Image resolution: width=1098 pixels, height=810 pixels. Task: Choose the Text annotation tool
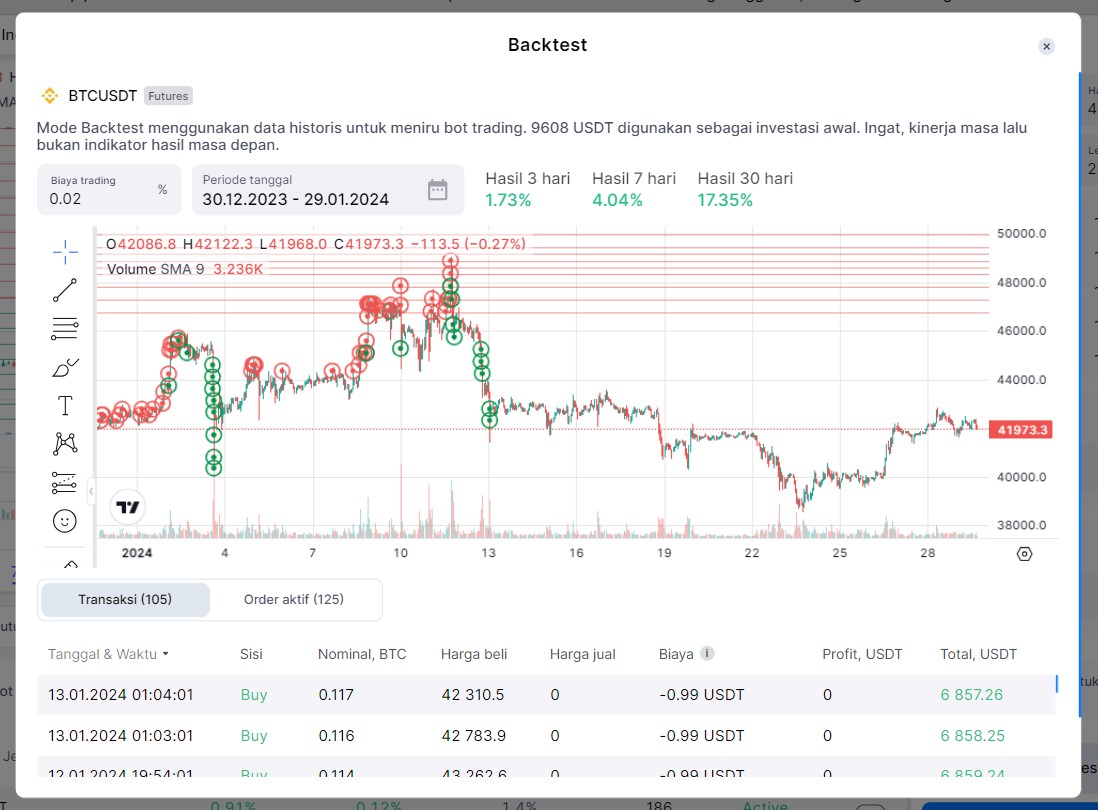(65, 406)
